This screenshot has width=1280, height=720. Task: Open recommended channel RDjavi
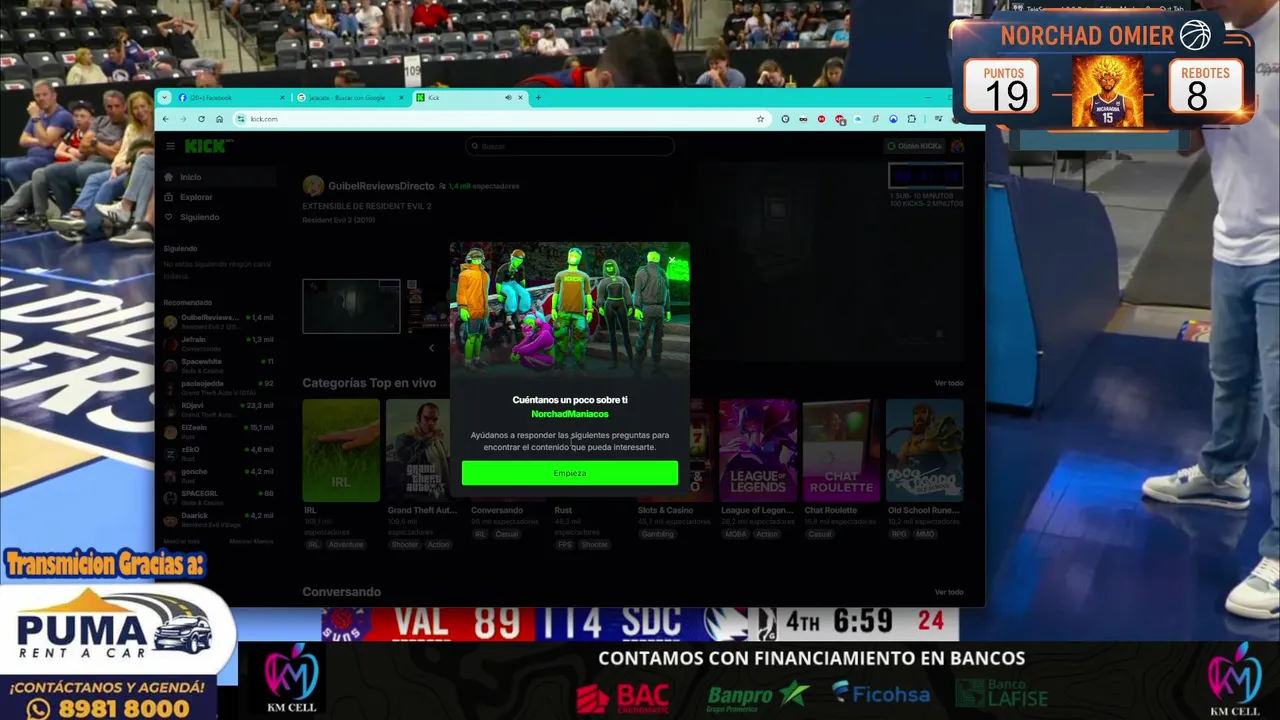click(x=218, y=409)
